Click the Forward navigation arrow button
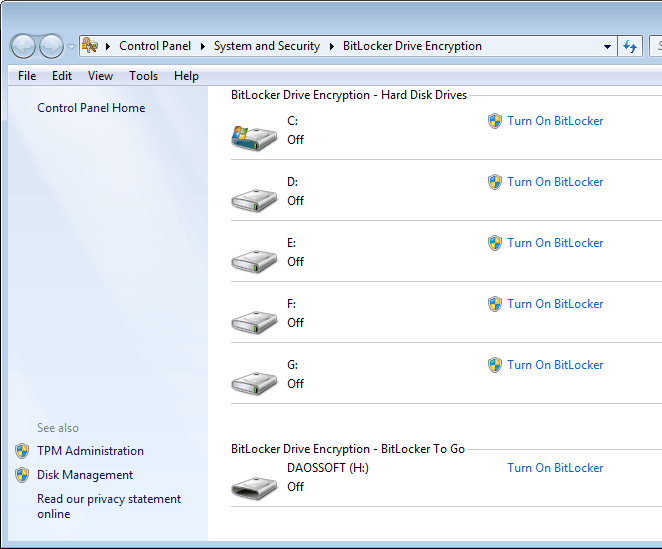The height and width of the screenshot is (549, 662). click(x=51, y=46)
